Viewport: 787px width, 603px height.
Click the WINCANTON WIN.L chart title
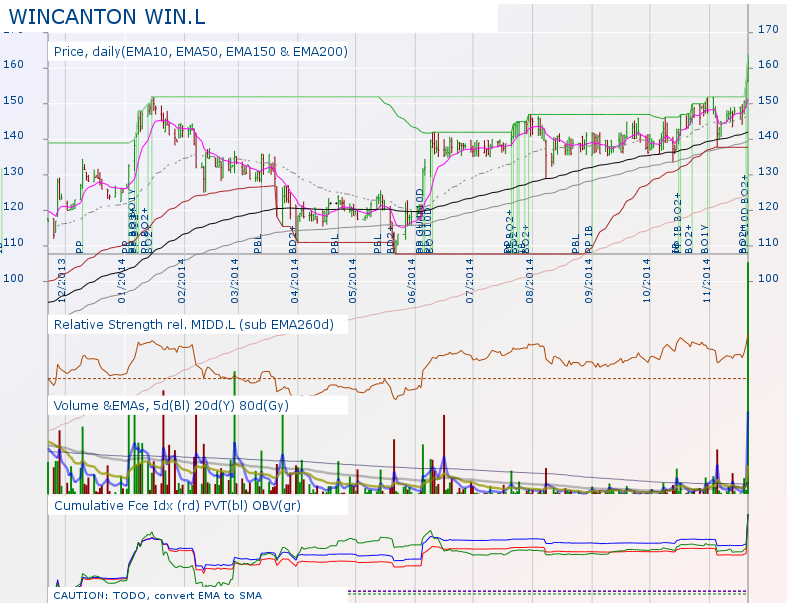(x=107, y=17)
